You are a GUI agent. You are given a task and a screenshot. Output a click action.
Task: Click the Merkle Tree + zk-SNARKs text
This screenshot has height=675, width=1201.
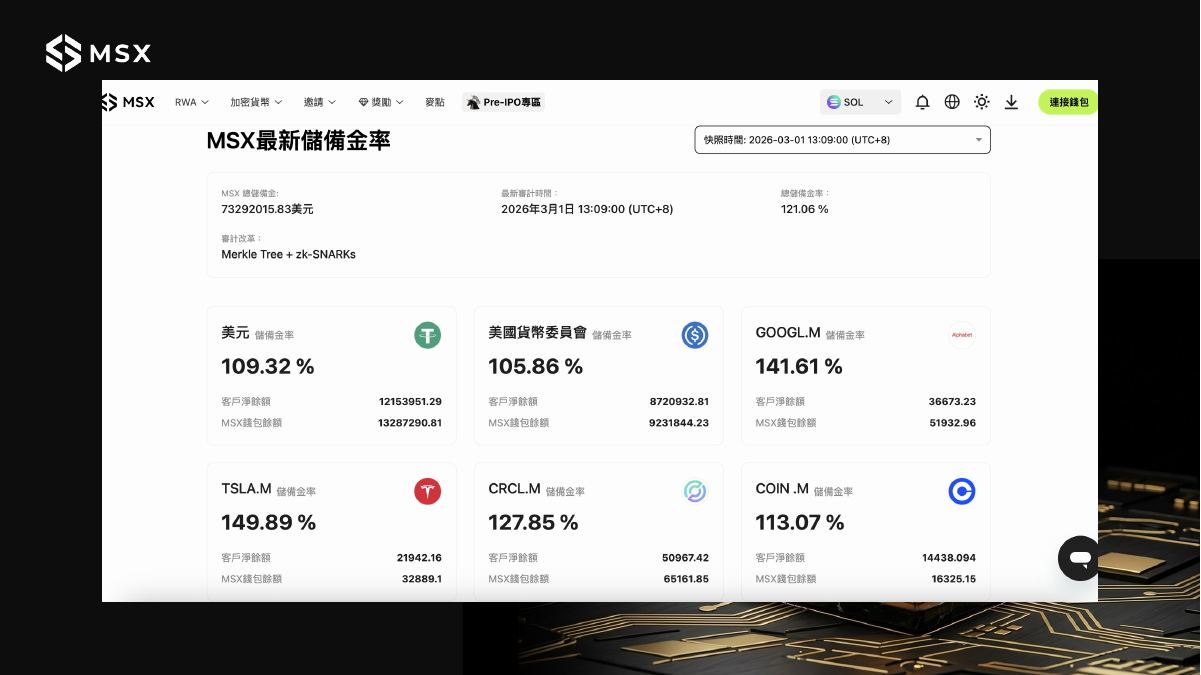coord(288,254)
